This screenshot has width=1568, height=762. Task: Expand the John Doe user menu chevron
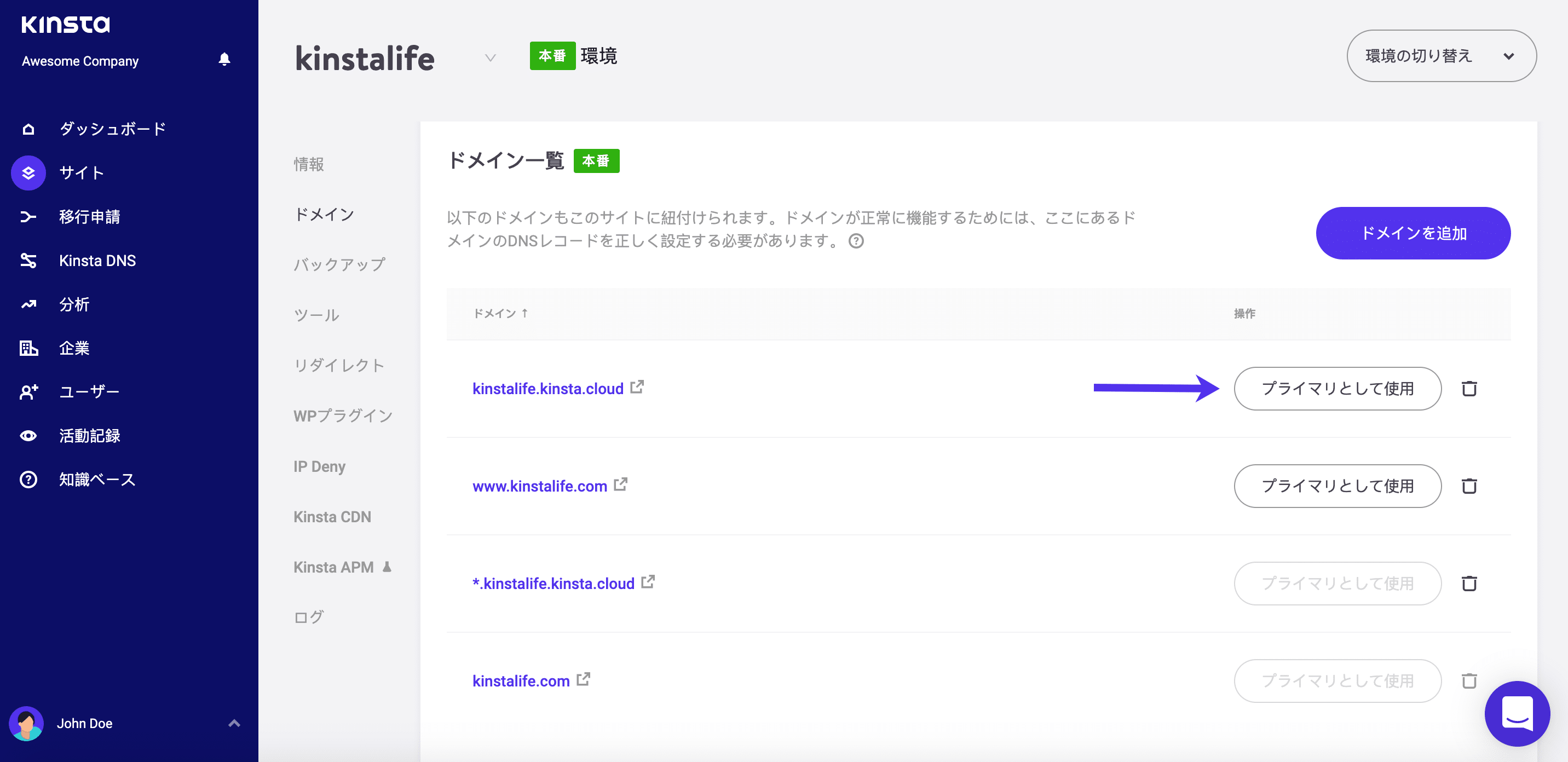[234, 723]
